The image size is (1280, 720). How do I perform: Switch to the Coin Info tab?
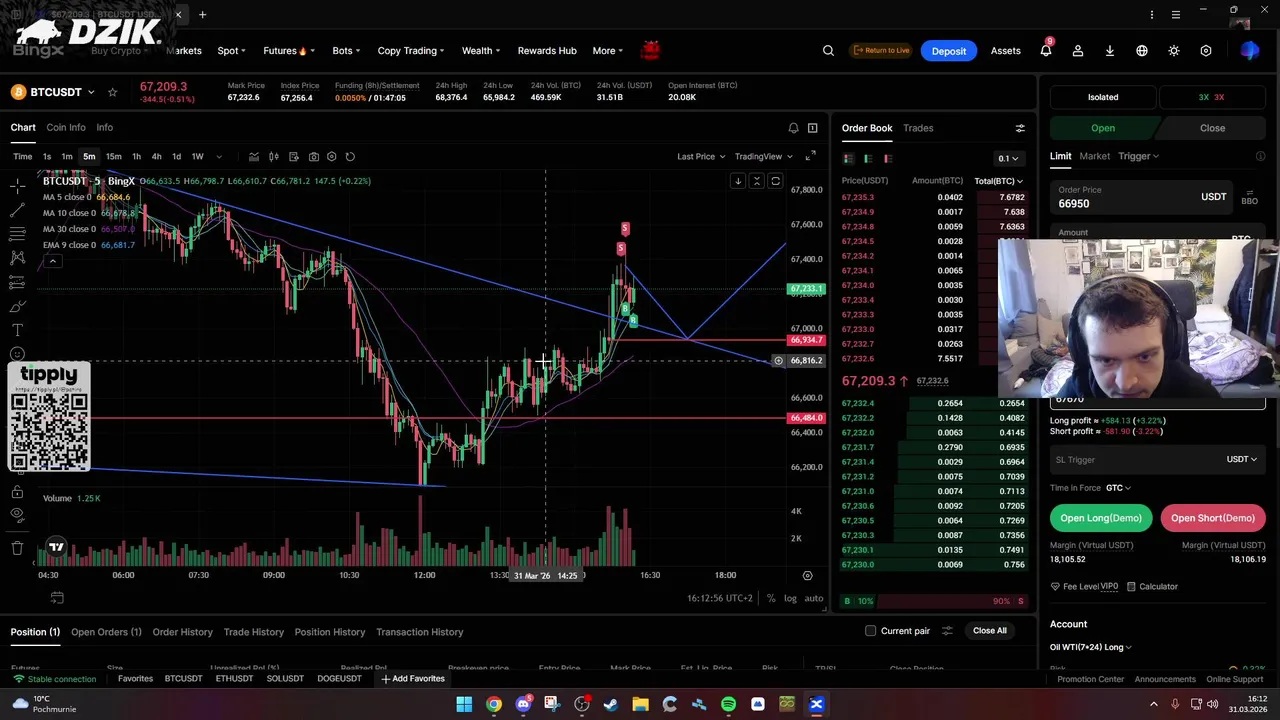pos(66,128)
